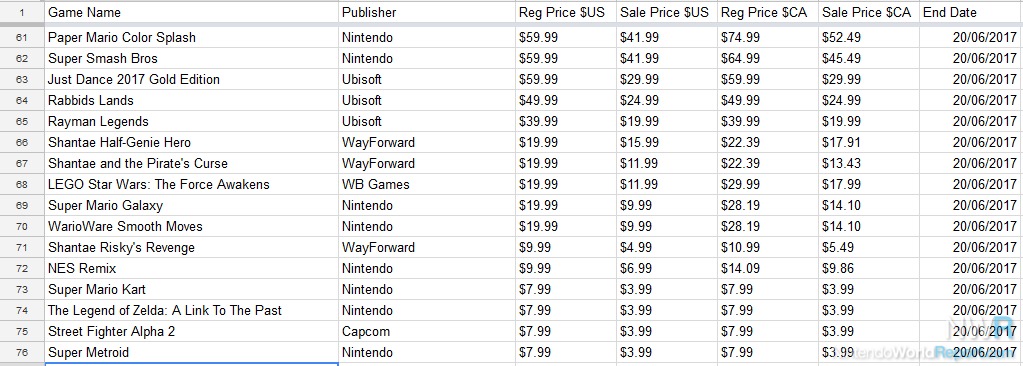1023x366 pixels.
Task: Select the NES Remix cell
Action: (x=191, y=268)
